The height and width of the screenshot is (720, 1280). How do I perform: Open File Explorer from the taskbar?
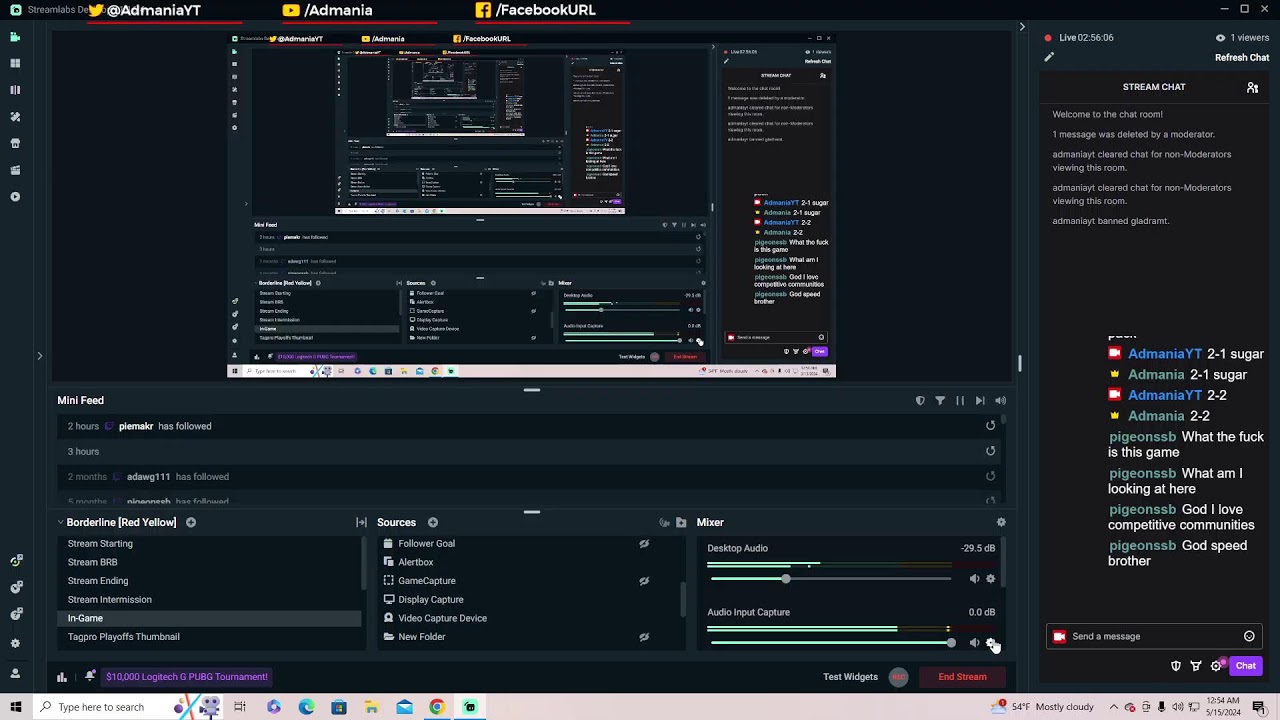371,707
